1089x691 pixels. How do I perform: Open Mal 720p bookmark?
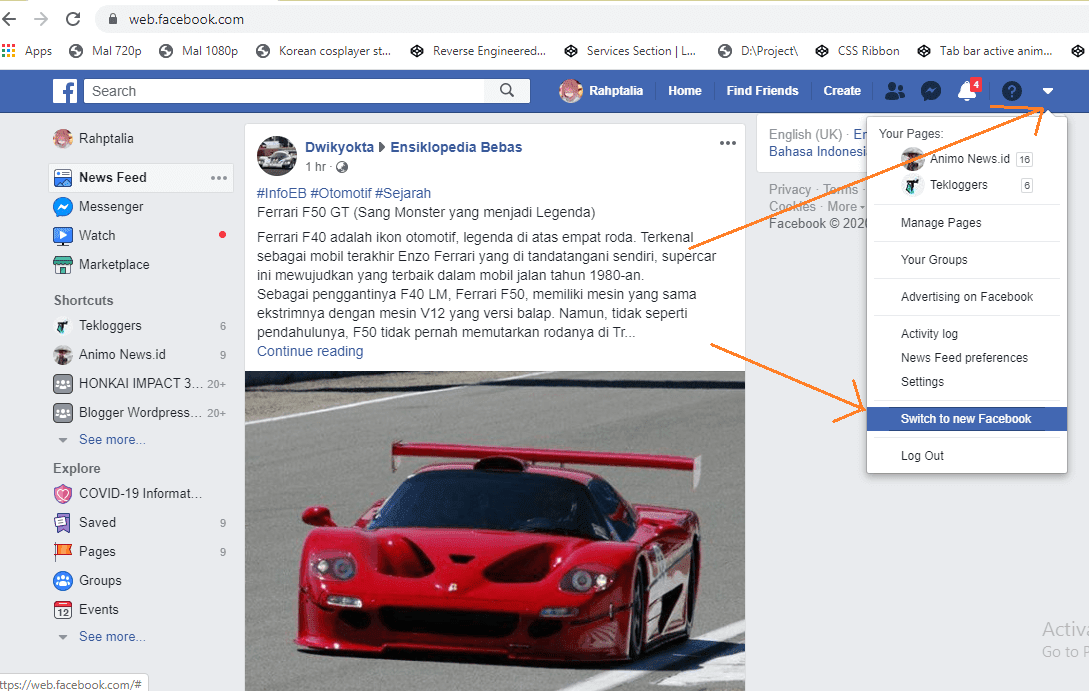pos(106,51)
